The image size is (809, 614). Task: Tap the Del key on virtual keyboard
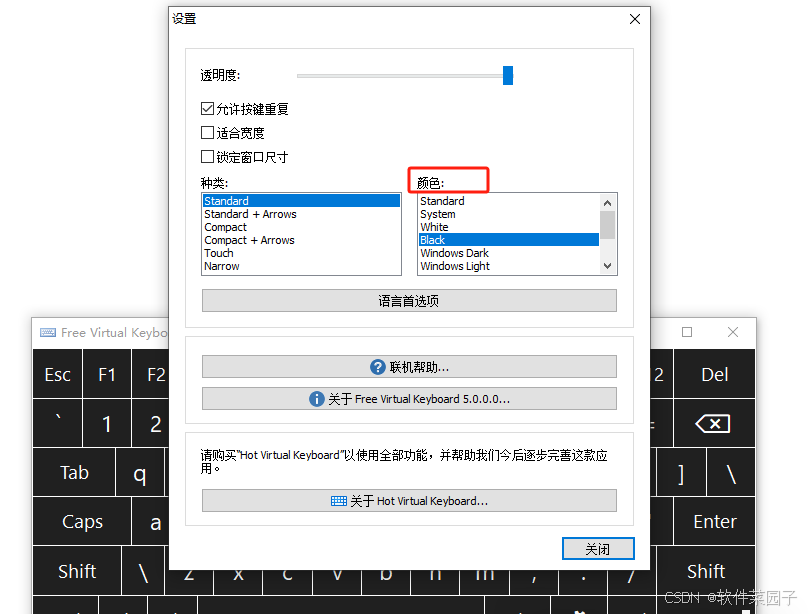click(x=715, y=374)
